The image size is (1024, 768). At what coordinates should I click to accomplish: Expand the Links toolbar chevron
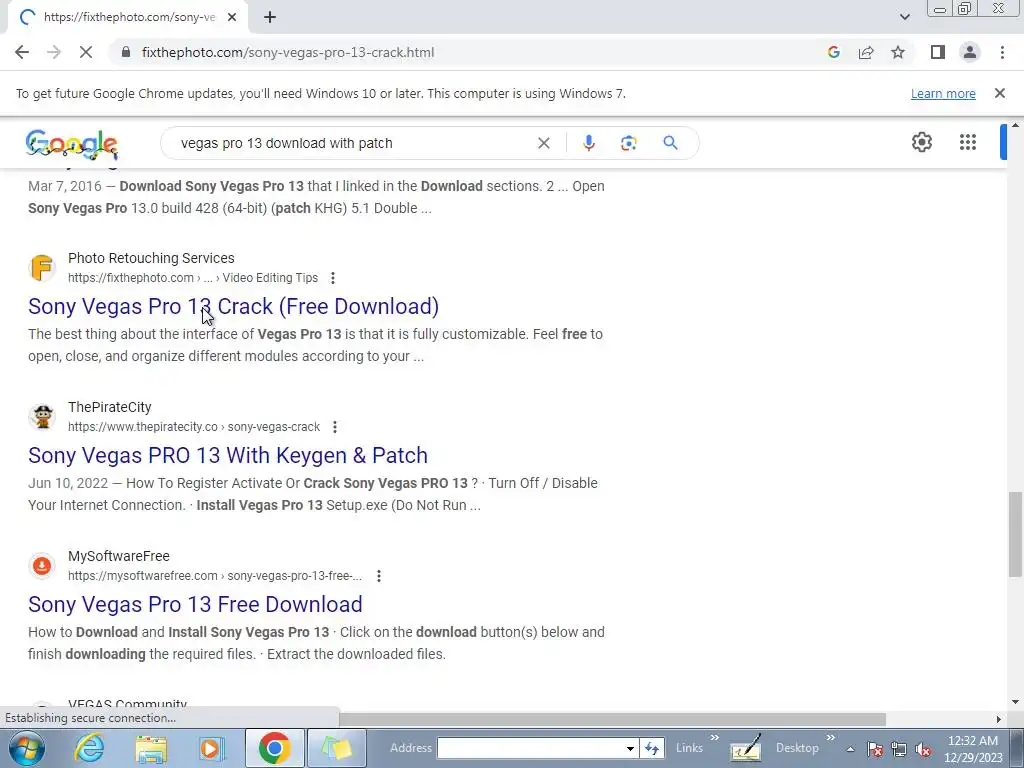(x=714, y=738)
